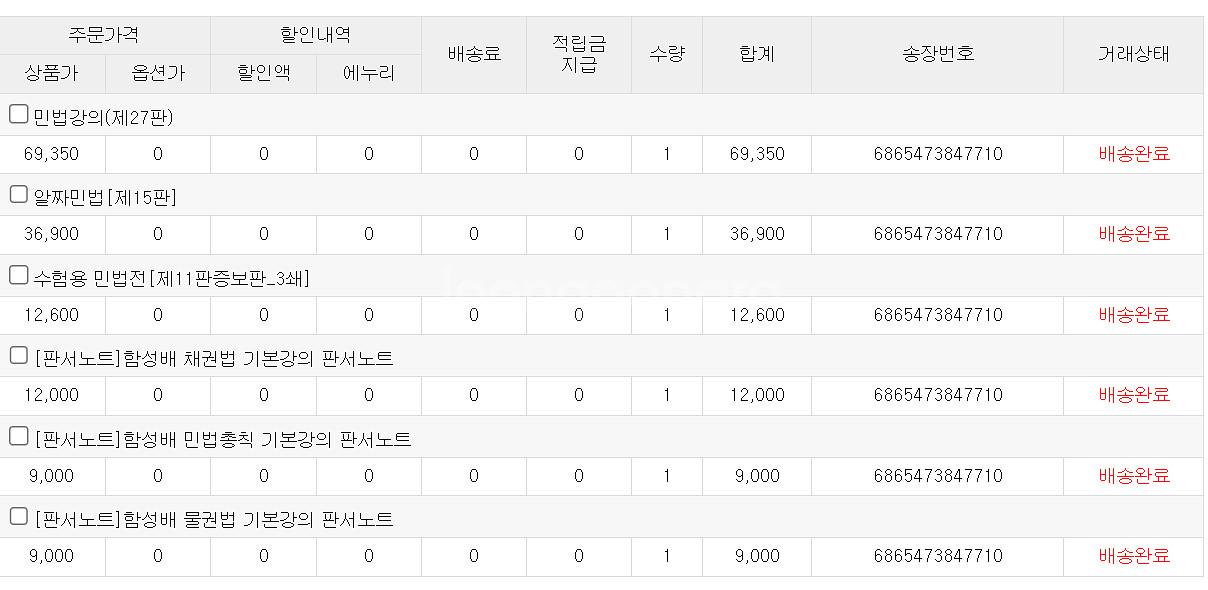1208x590 pixels.
Task: Select the checkbox for 수험용 민법전
Action: (x=18, y=274)
